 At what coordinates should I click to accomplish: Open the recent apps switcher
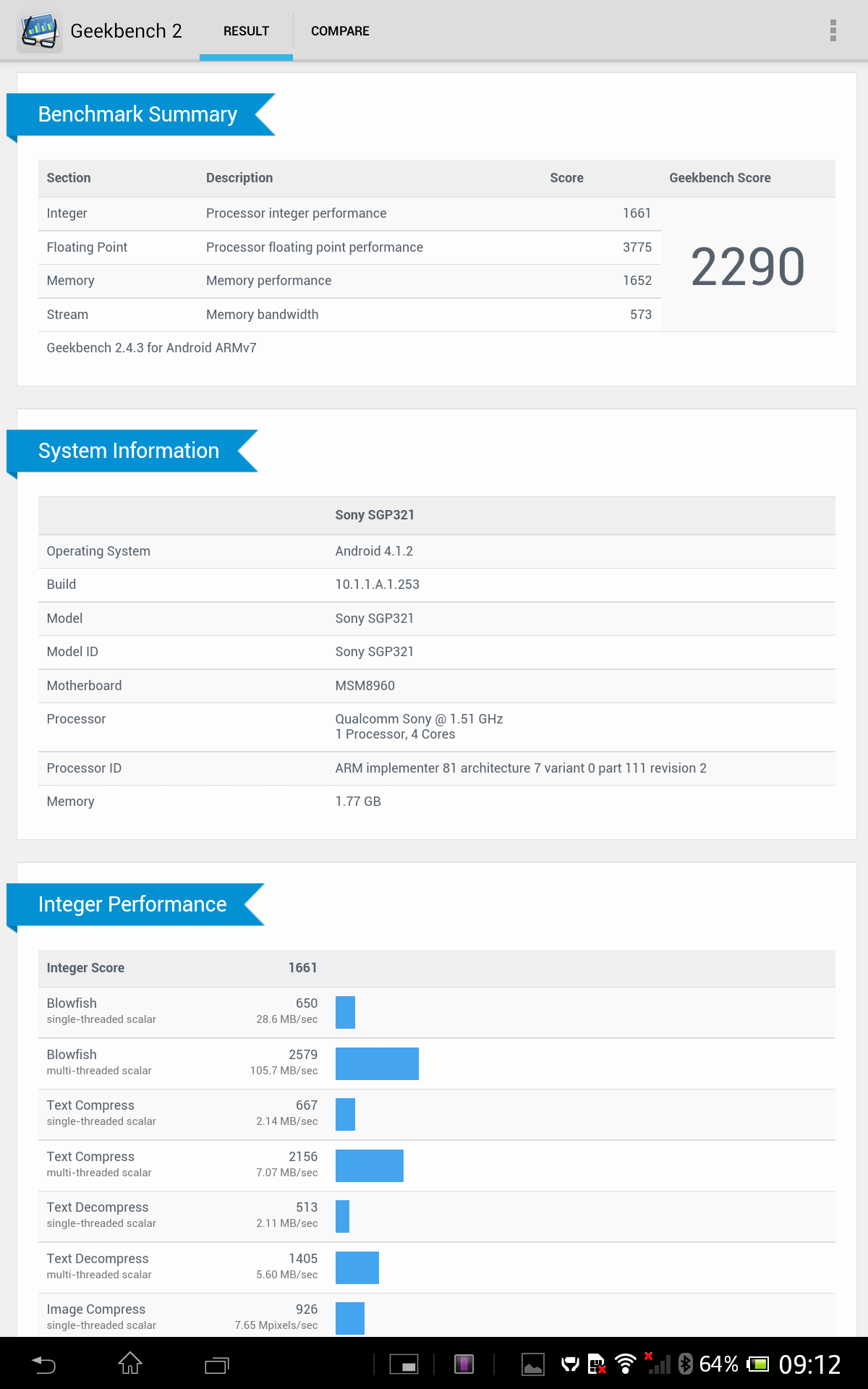216,1365
